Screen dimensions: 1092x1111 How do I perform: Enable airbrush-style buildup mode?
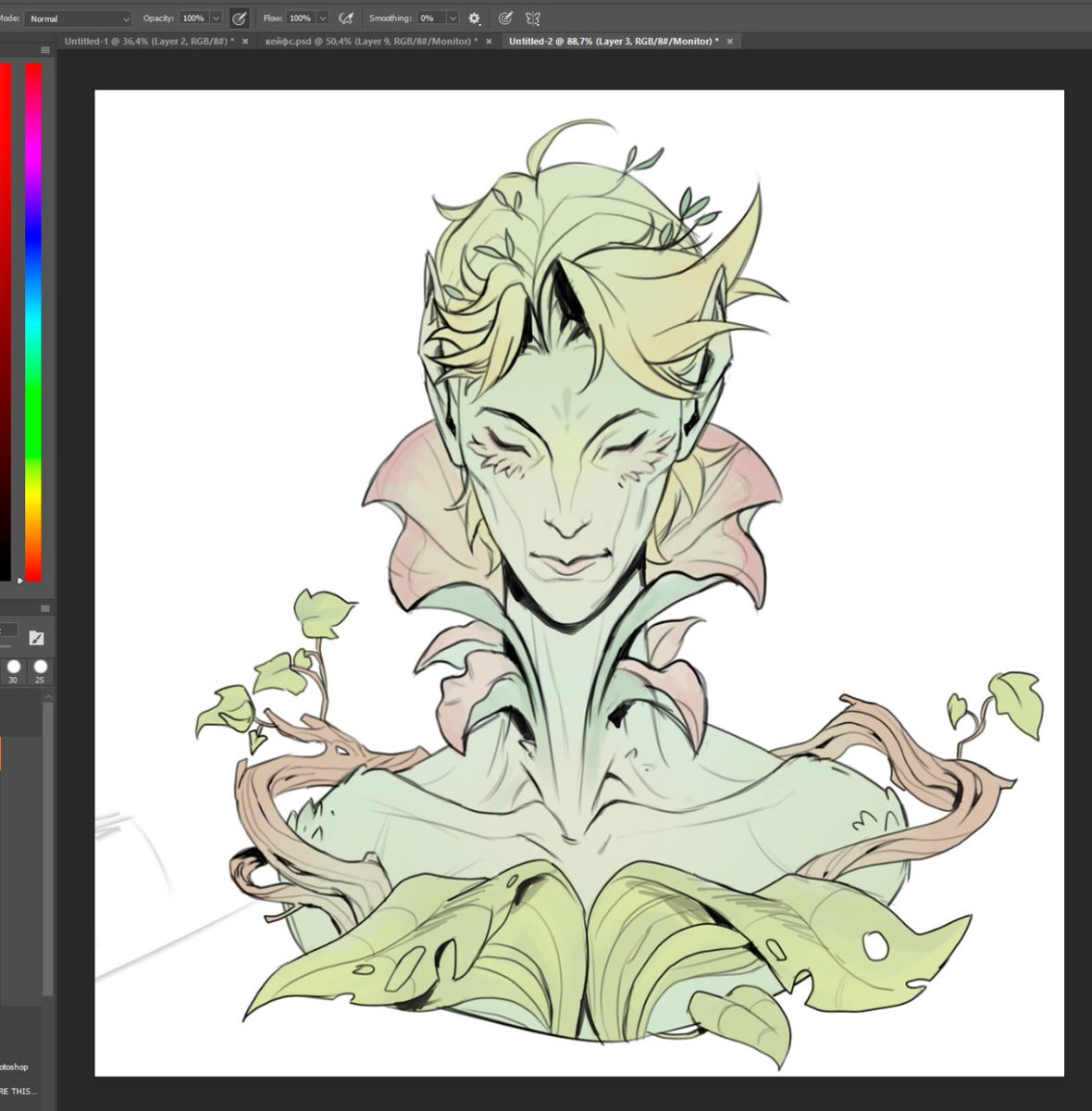(346, 18)
